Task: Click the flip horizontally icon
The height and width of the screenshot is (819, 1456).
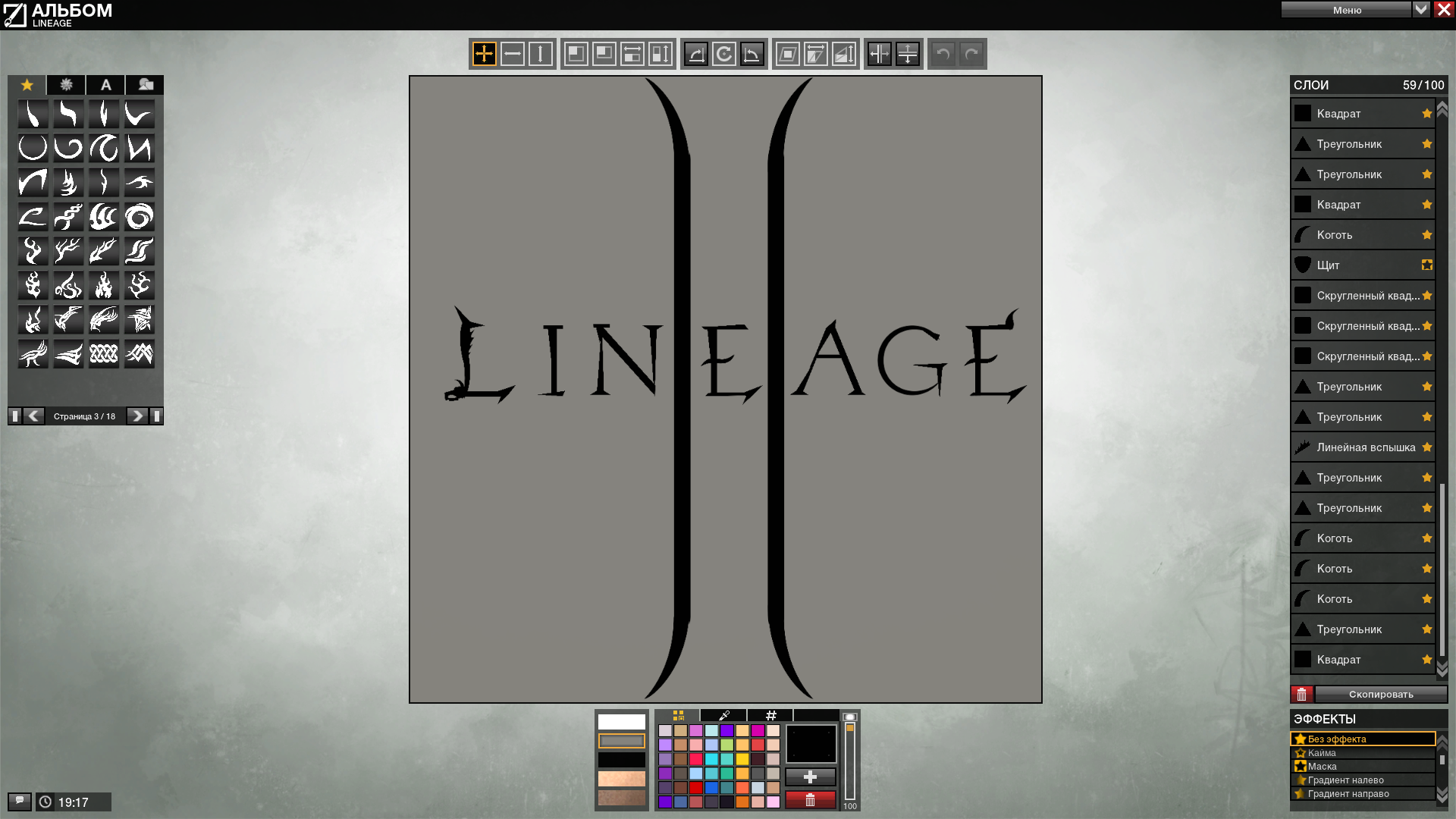Action: tap(880, 54)
